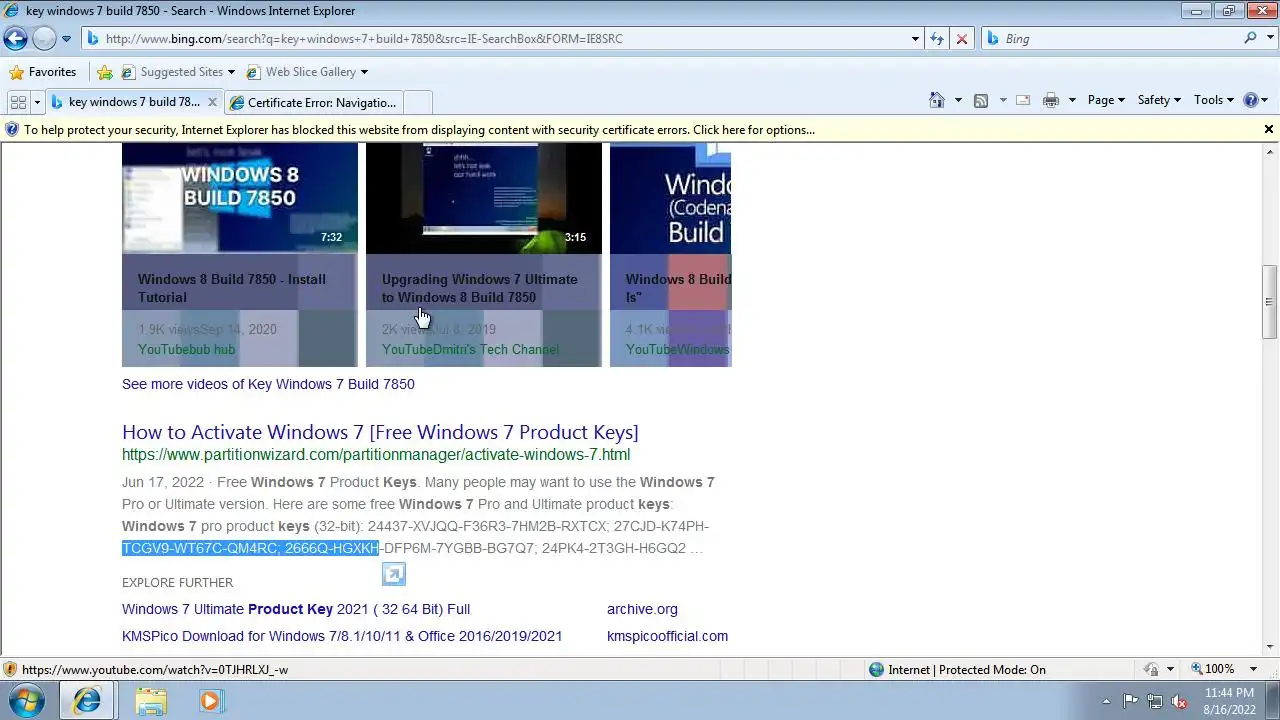This screenshot has height=720, width=1280.
Task: Click the partitionwizard.com green URL
Action: click(376, 455)
